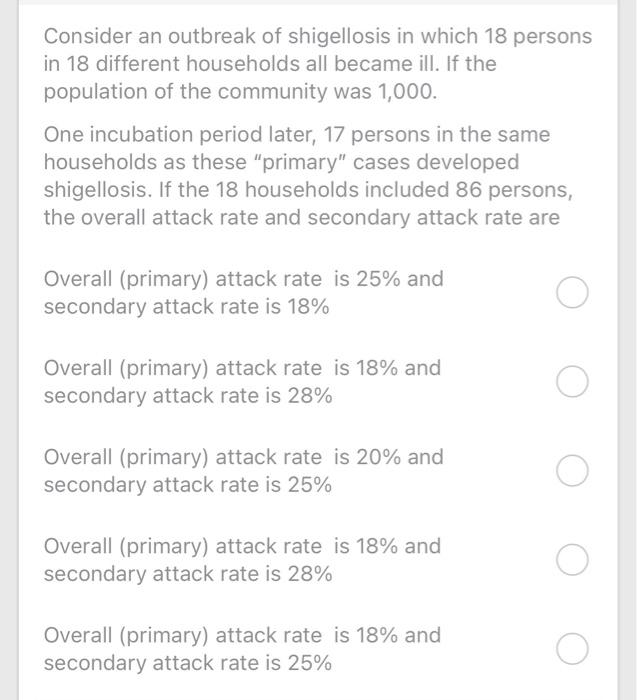637x700 pixels.
Task: Click the fourth answer's label text, 18% and 28%
Action: [x=242, y=560]
